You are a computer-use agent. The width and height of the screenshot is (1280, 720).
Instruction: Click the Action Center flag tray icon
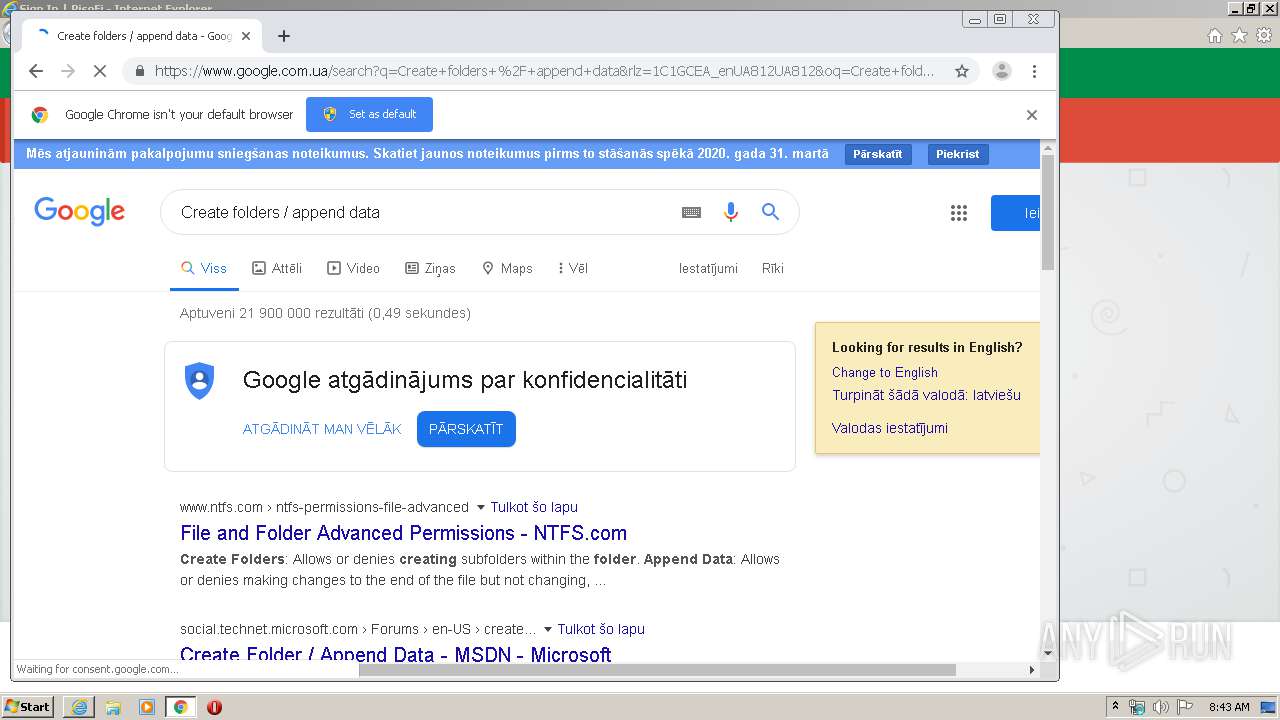pyautogui.click(x=1184, y=707)
